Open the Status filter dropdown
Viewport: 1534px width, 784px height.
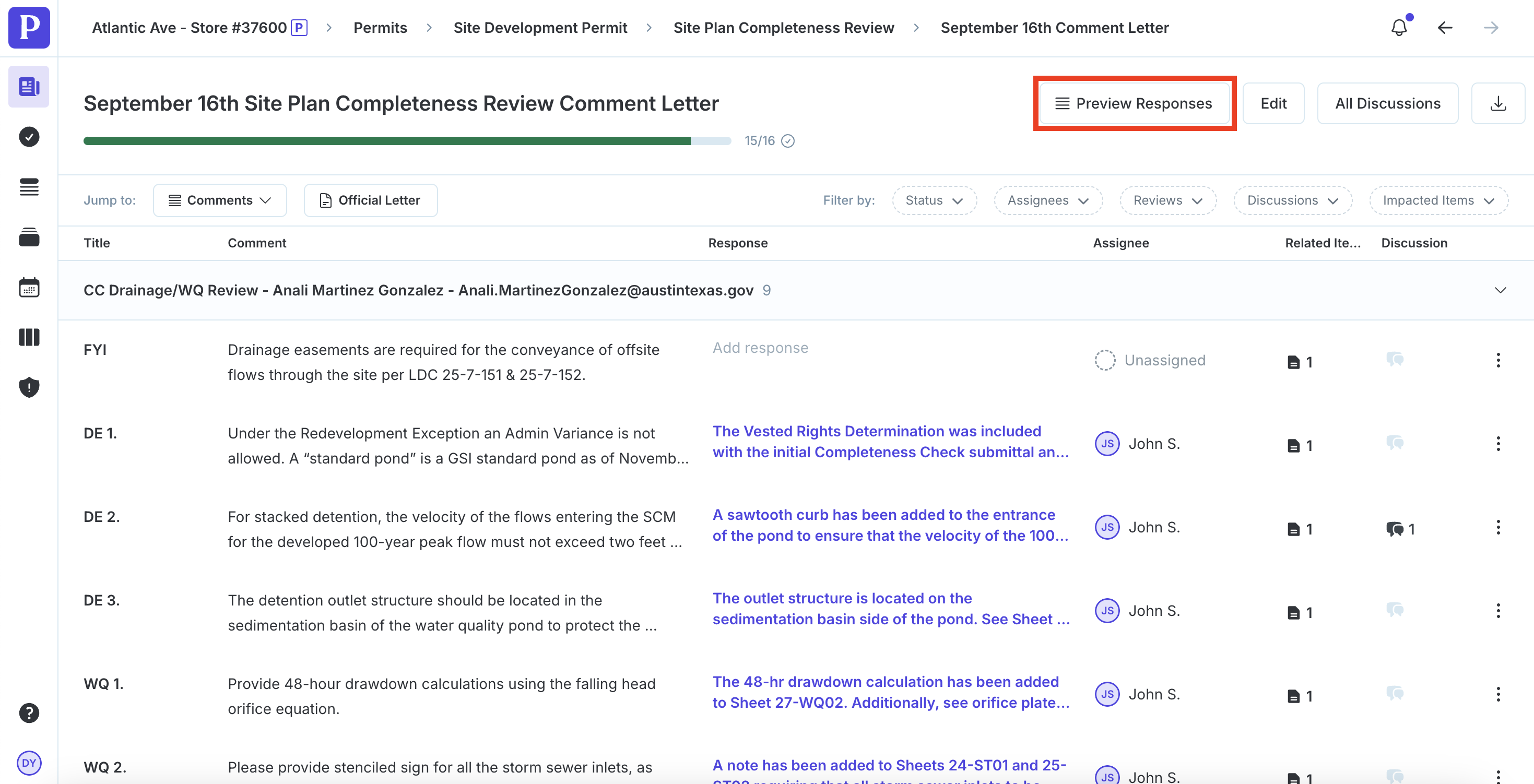[934, 200]
